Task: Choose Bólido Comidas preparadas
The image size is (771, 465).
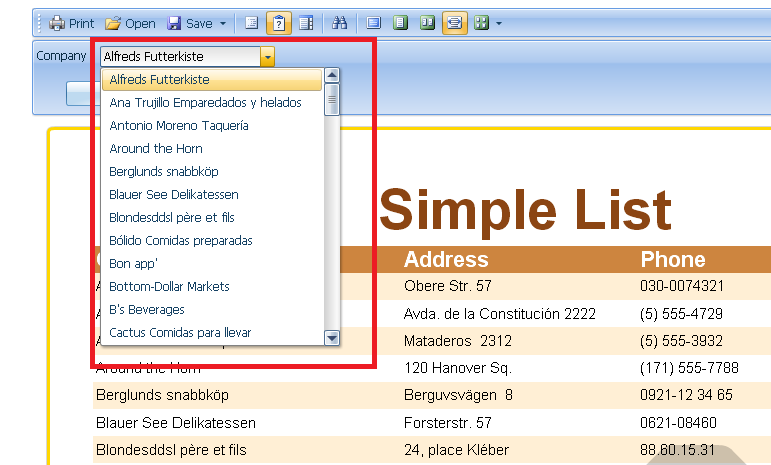Action: click(212, 241)
